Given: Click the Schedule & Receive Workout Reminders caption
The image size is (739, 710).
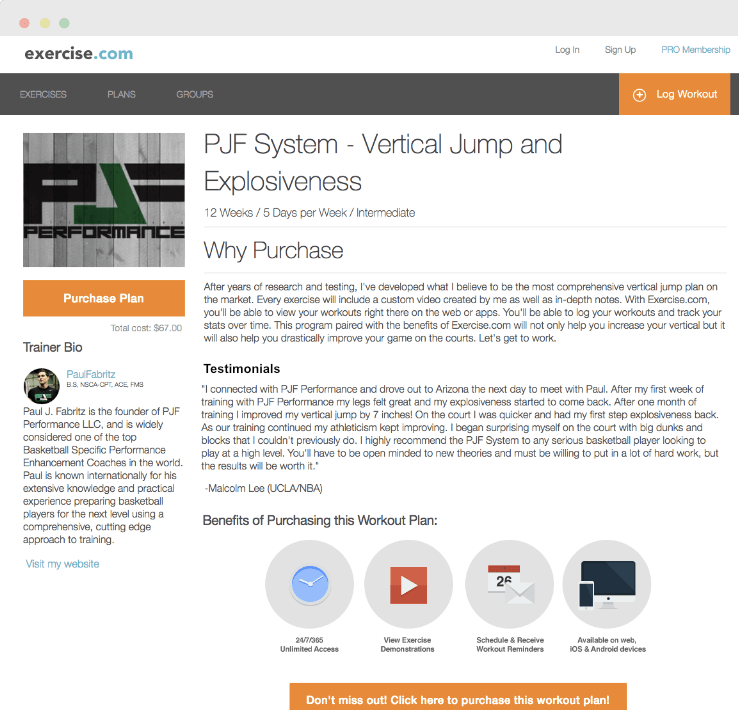Looking at the screenshot, I should pyautogui.click(x=510, y=644).
